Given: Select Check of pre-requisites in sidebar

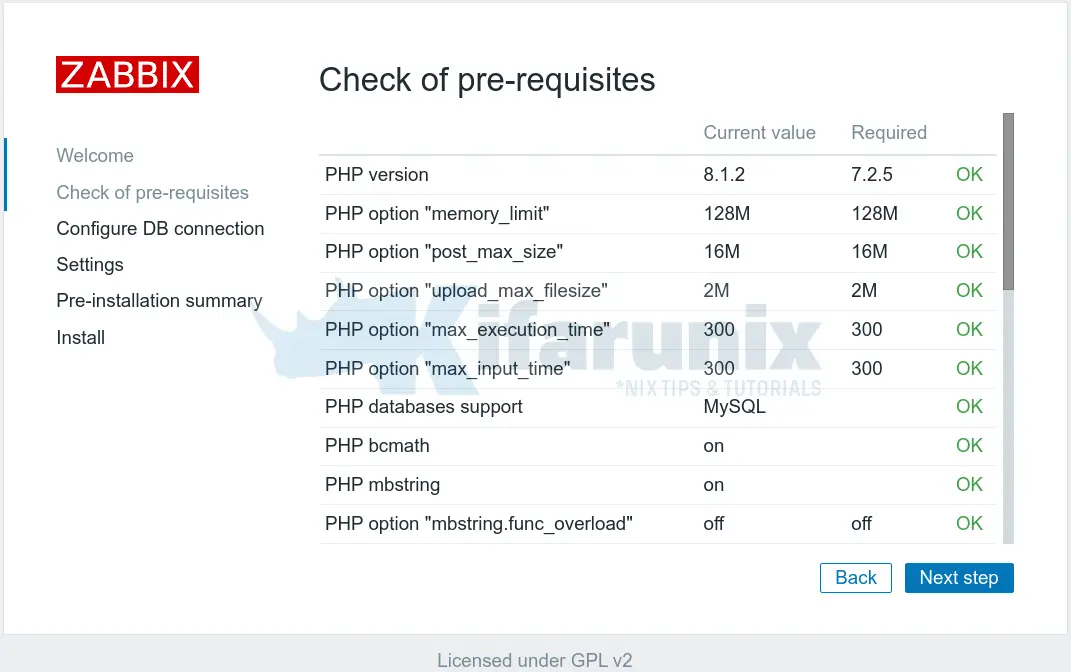Looking at the screenshot, I should click(x=152, y=193).
